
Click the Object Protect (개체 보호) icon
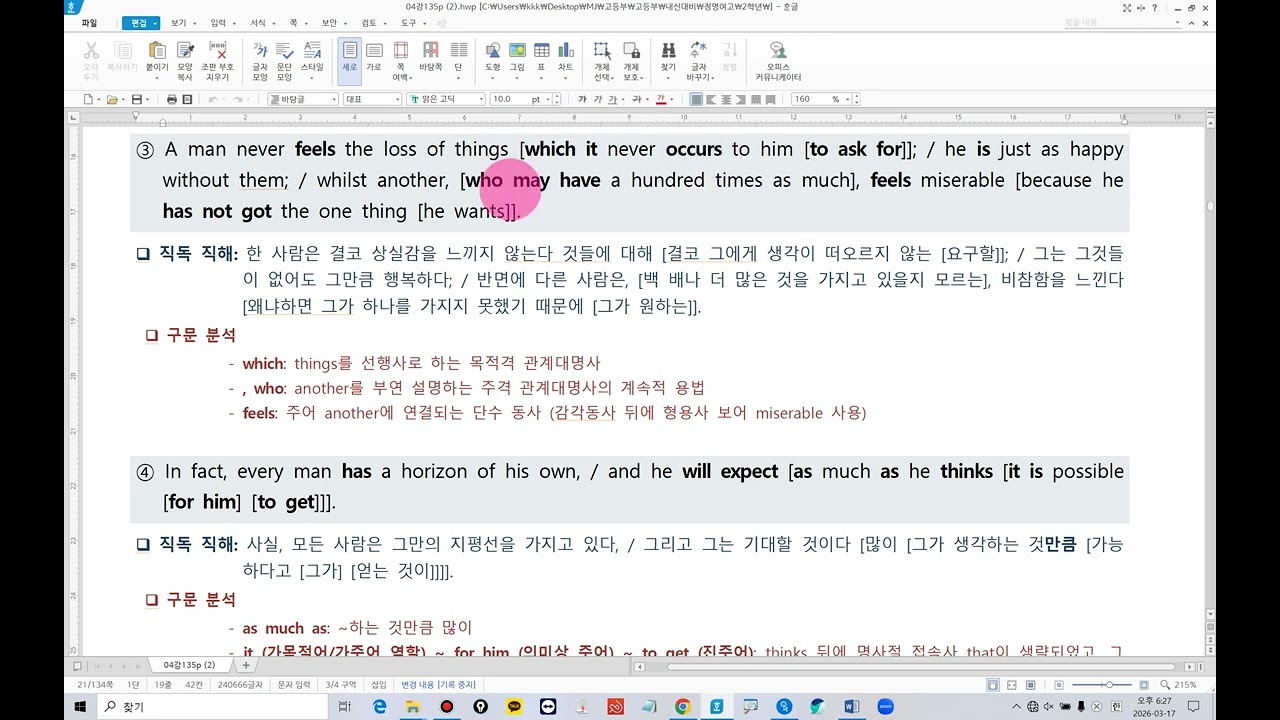point(631,50)
